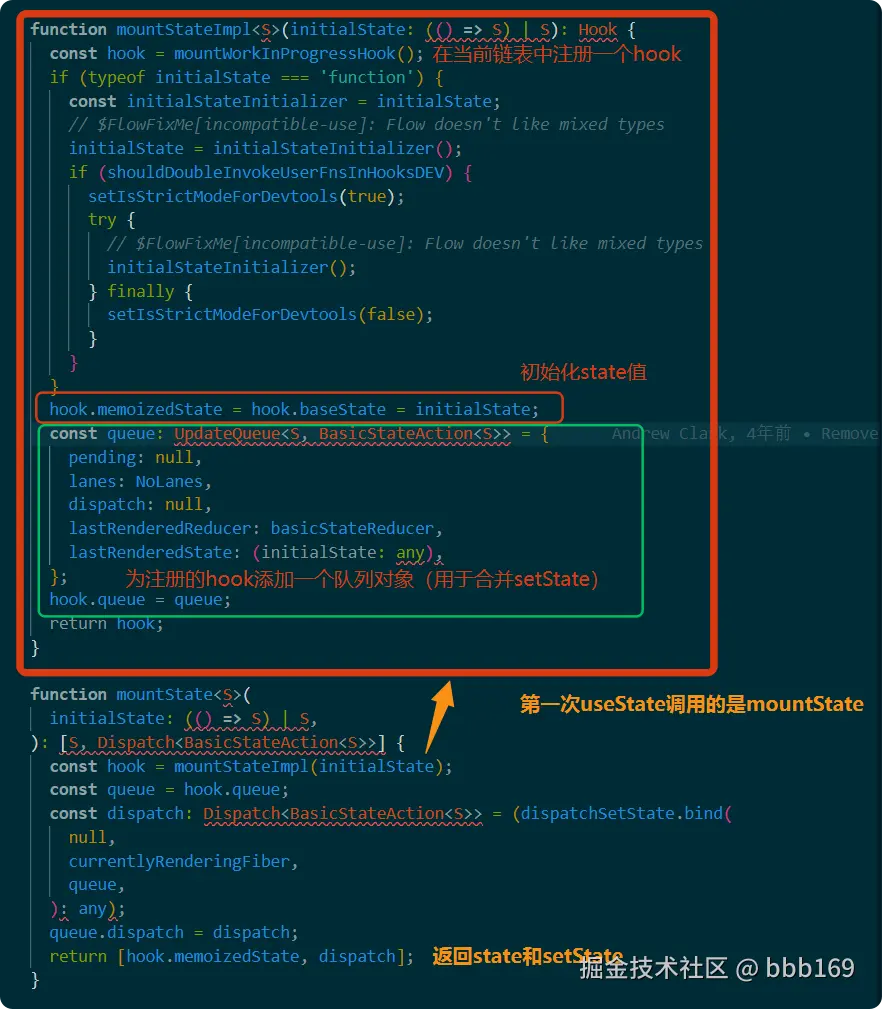The width and height of the screenshot is (882, 1009).
Task: Click the "try {" line
Action: pos(111,220)
